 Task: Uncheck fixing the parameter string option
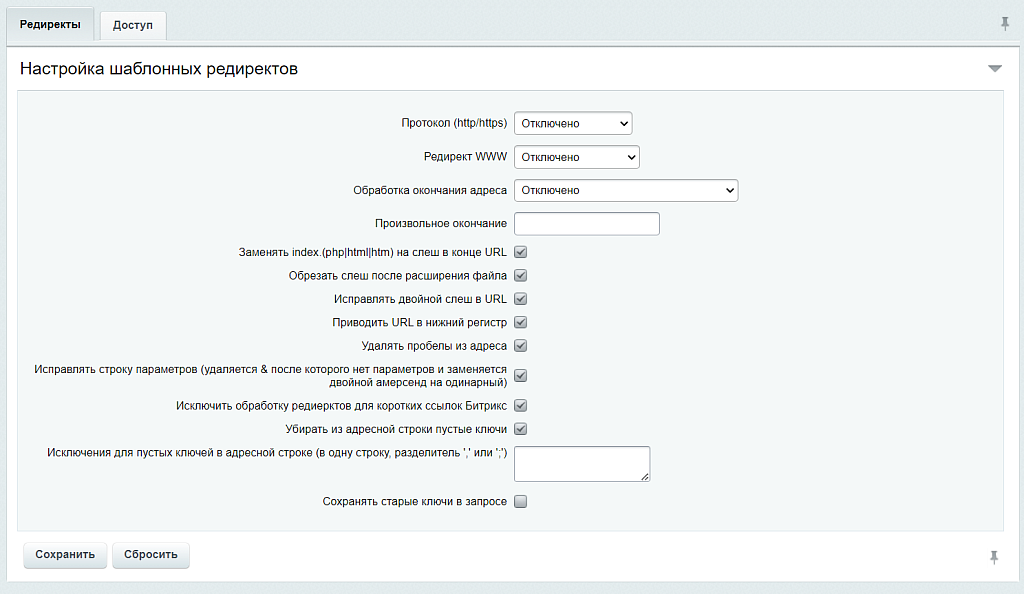pos(520,376)
